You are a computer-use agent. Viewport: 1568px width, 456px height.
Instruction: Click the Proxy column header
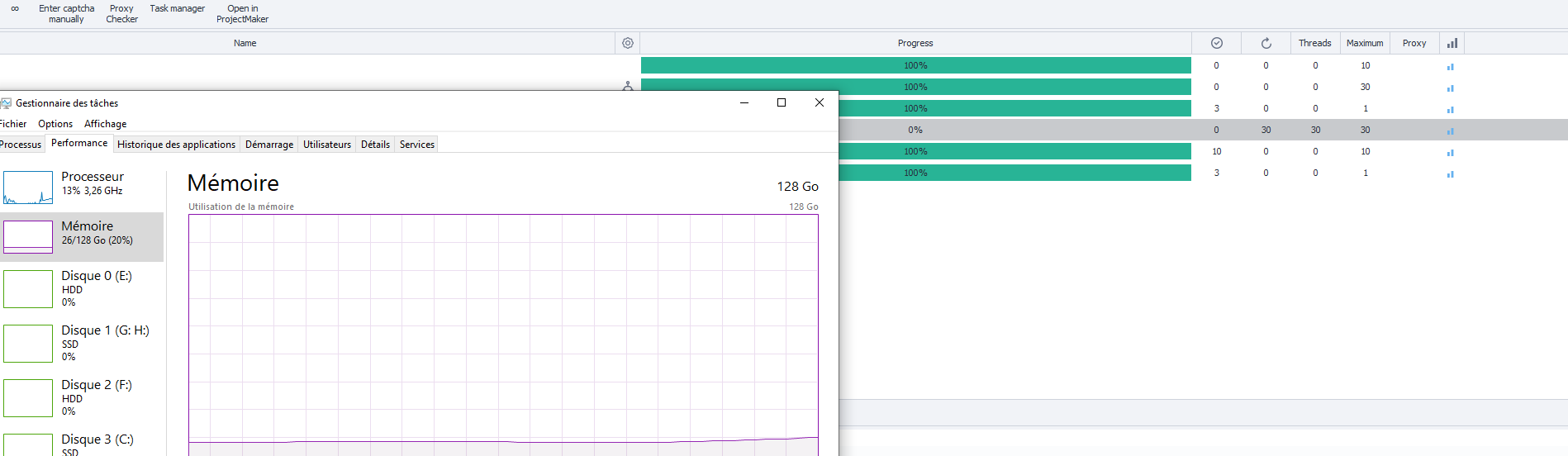1414,43
